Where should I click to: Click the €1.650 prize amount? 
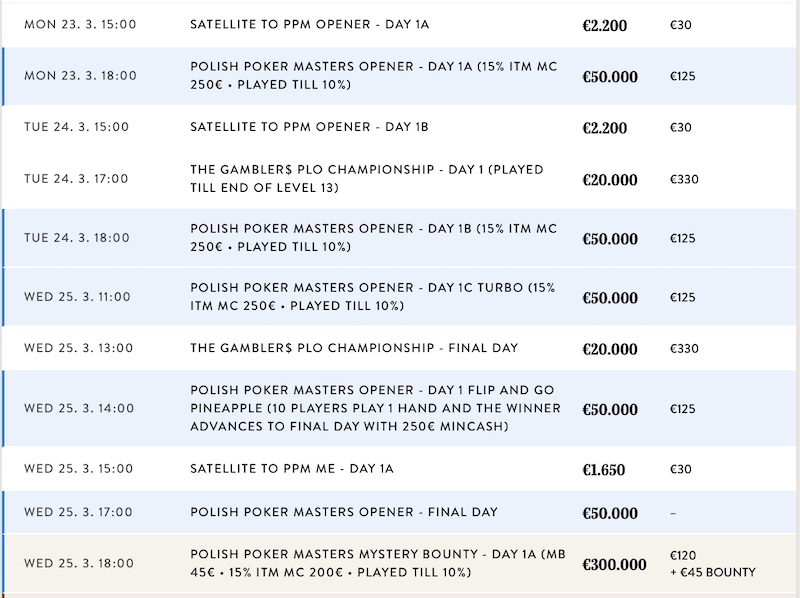[605, 469]
